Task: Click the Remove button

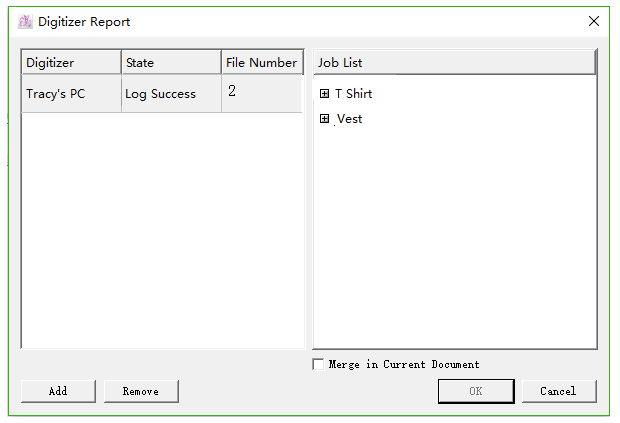Action: 141,391
